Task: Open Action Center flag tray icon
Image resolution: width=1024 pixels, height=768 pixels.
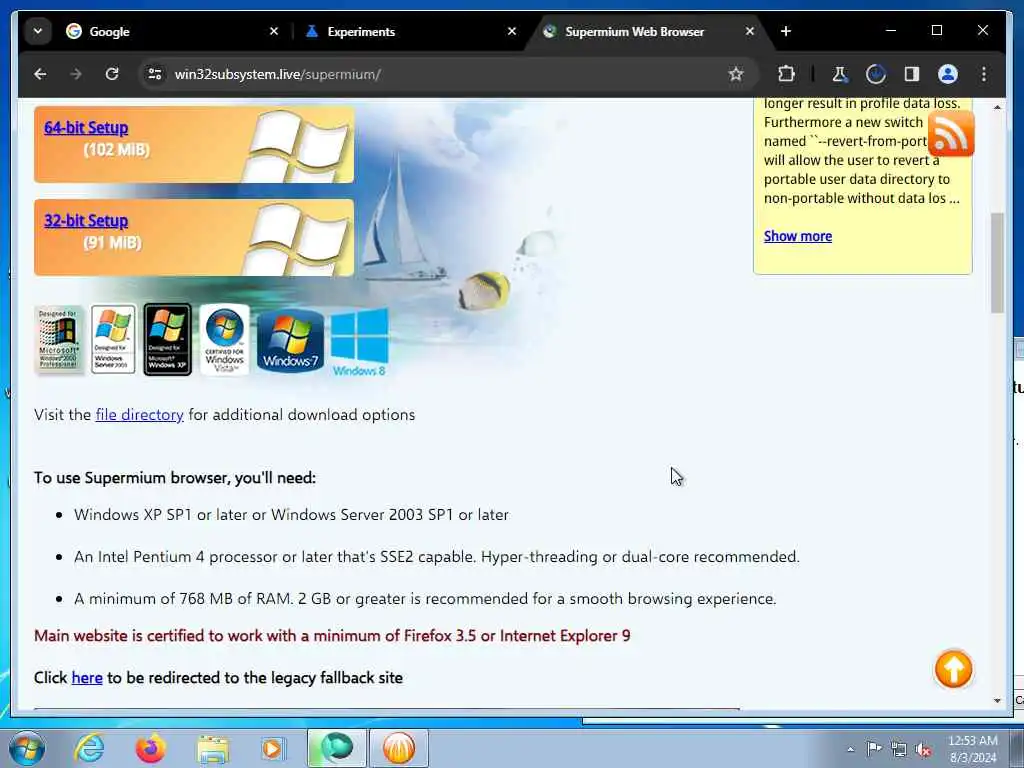Action: pyautogui.click(x=873, y=749)
